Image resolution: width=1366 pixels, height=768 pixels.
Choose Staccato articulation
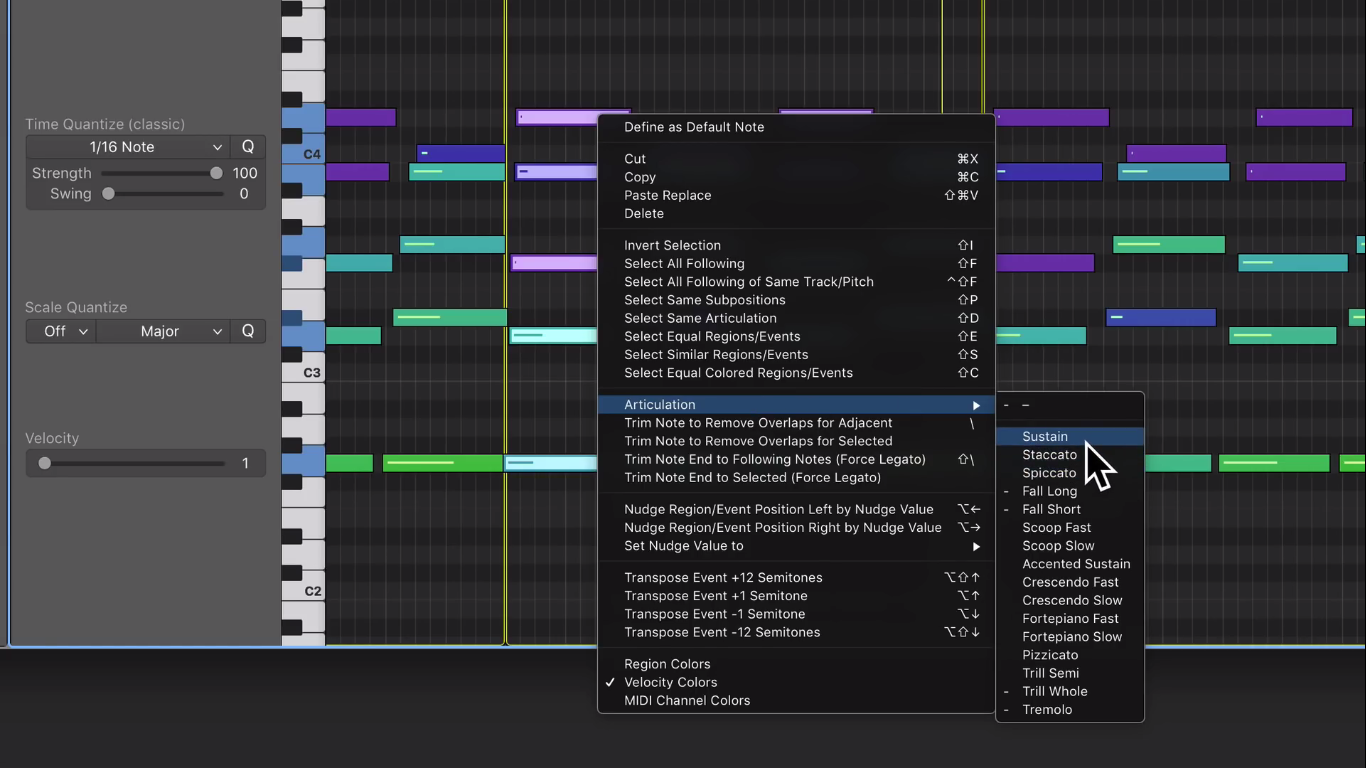point(1070,455)
